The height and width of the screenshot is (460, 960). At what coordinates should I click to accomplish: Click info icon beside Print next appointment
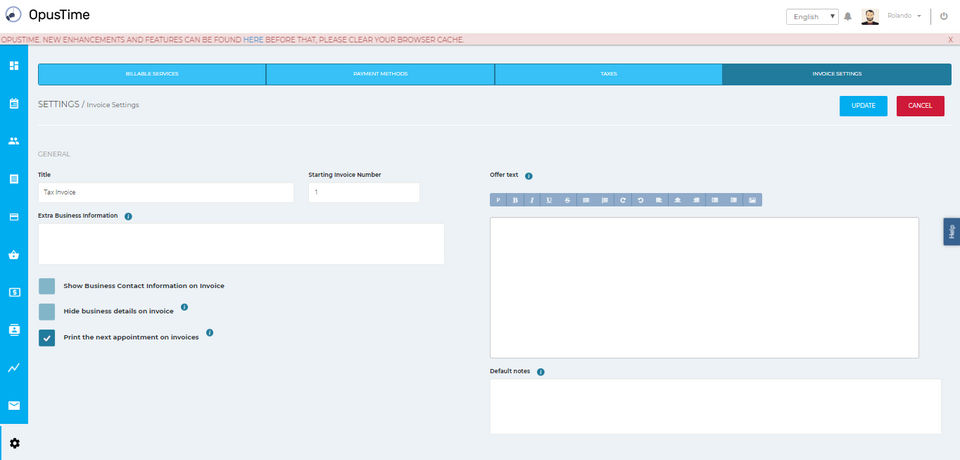point(209,333)
